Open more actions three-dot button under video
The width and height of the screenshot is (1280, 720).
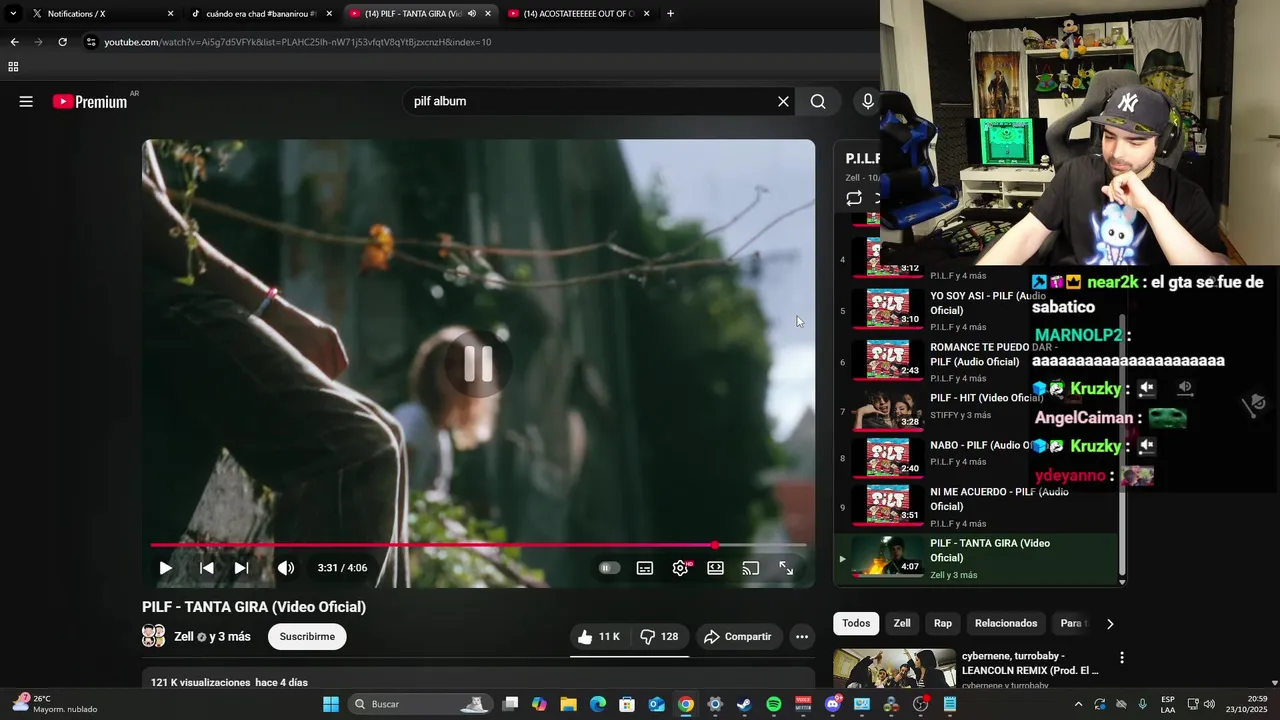click(x=802, y=637)
